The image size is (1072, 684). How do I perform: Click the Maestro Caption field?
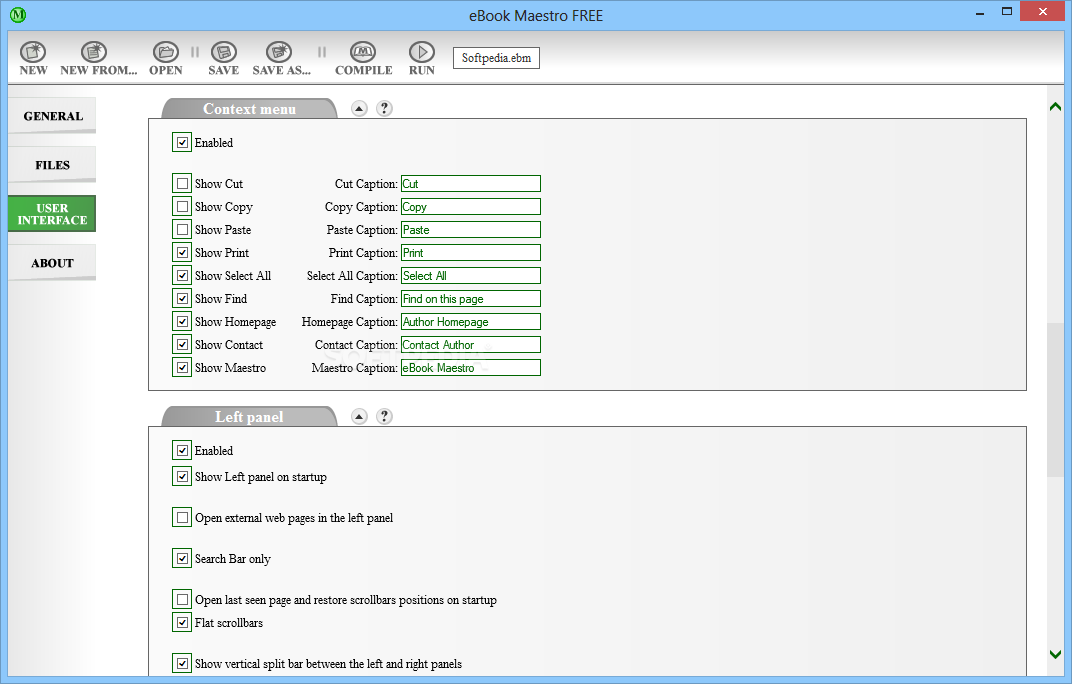click(x=470, y=368)
